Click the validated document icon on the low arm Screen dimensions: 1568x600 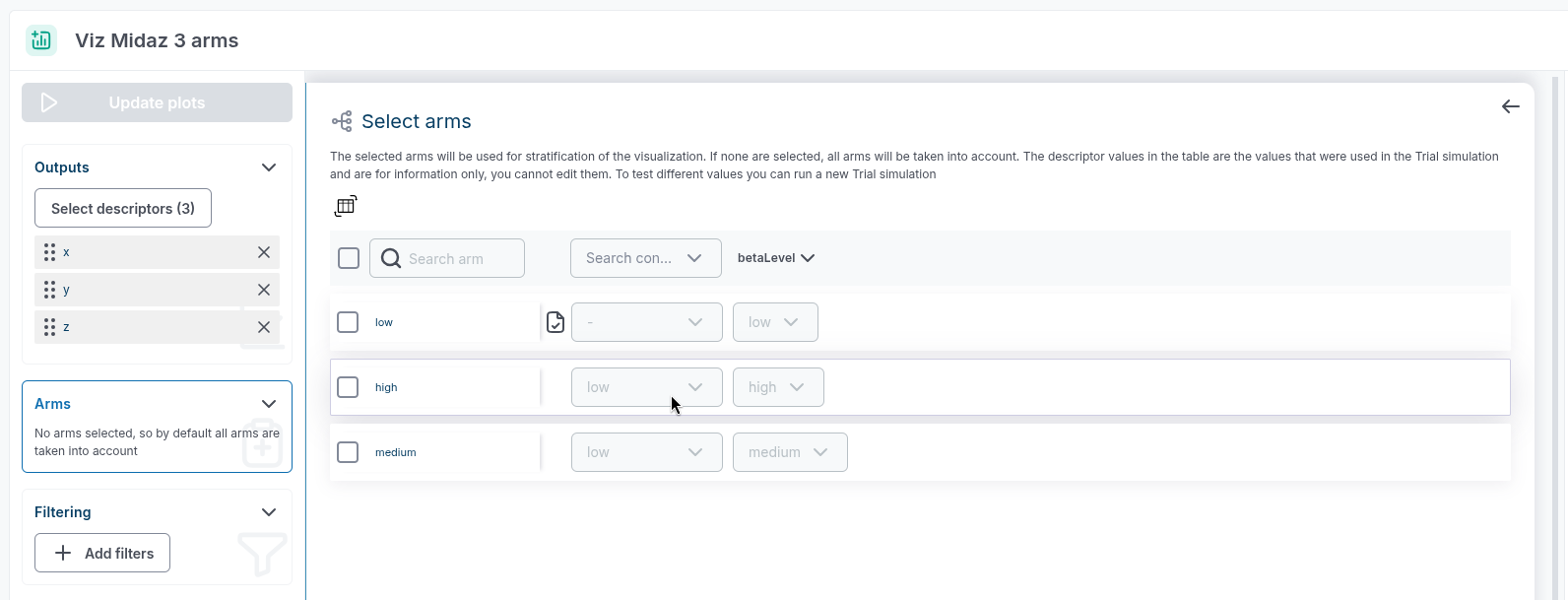click(x=555, y=322)
